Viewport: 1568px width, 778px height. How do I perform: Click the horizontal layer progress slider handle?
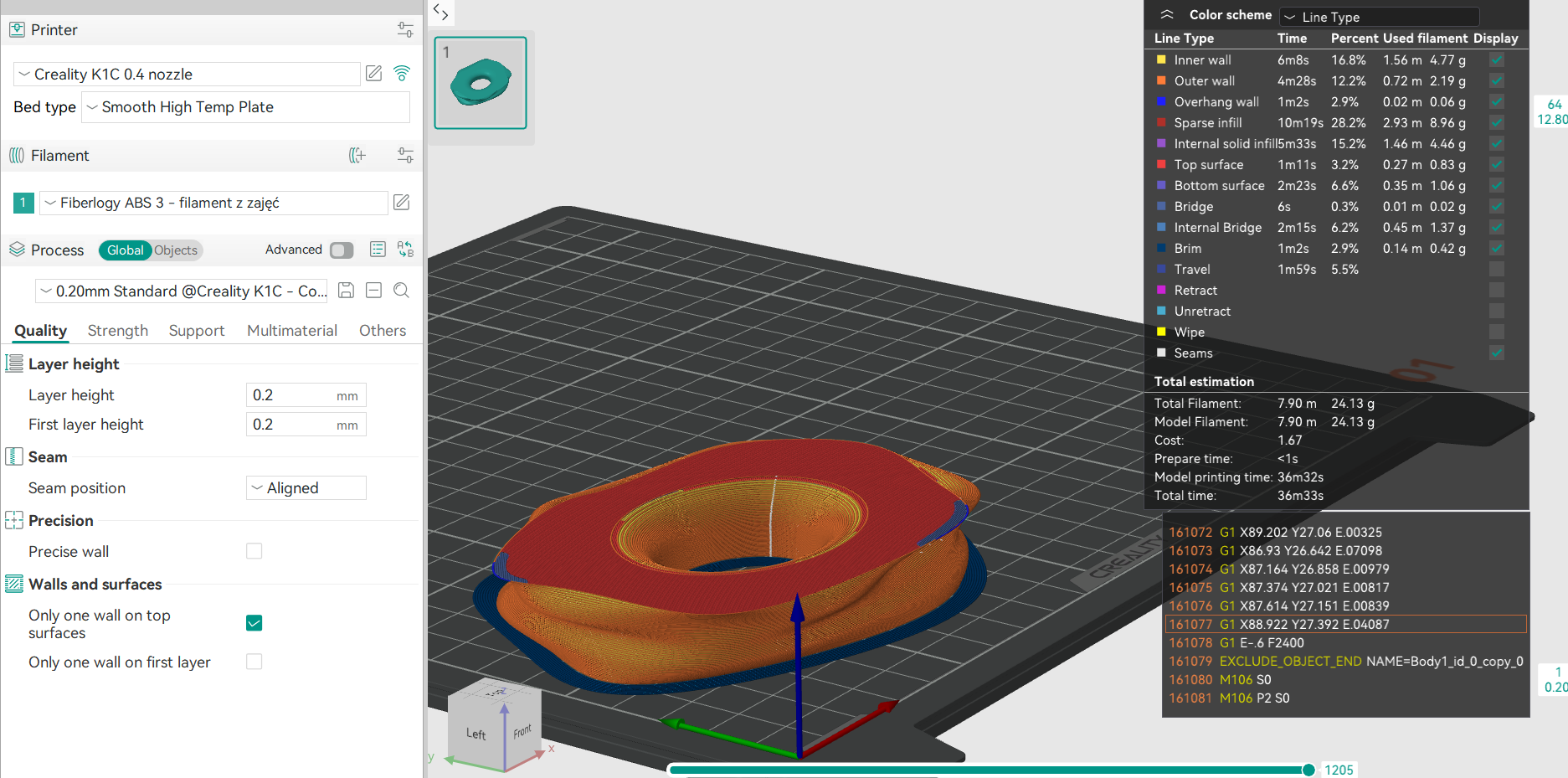coord(1308,770)
